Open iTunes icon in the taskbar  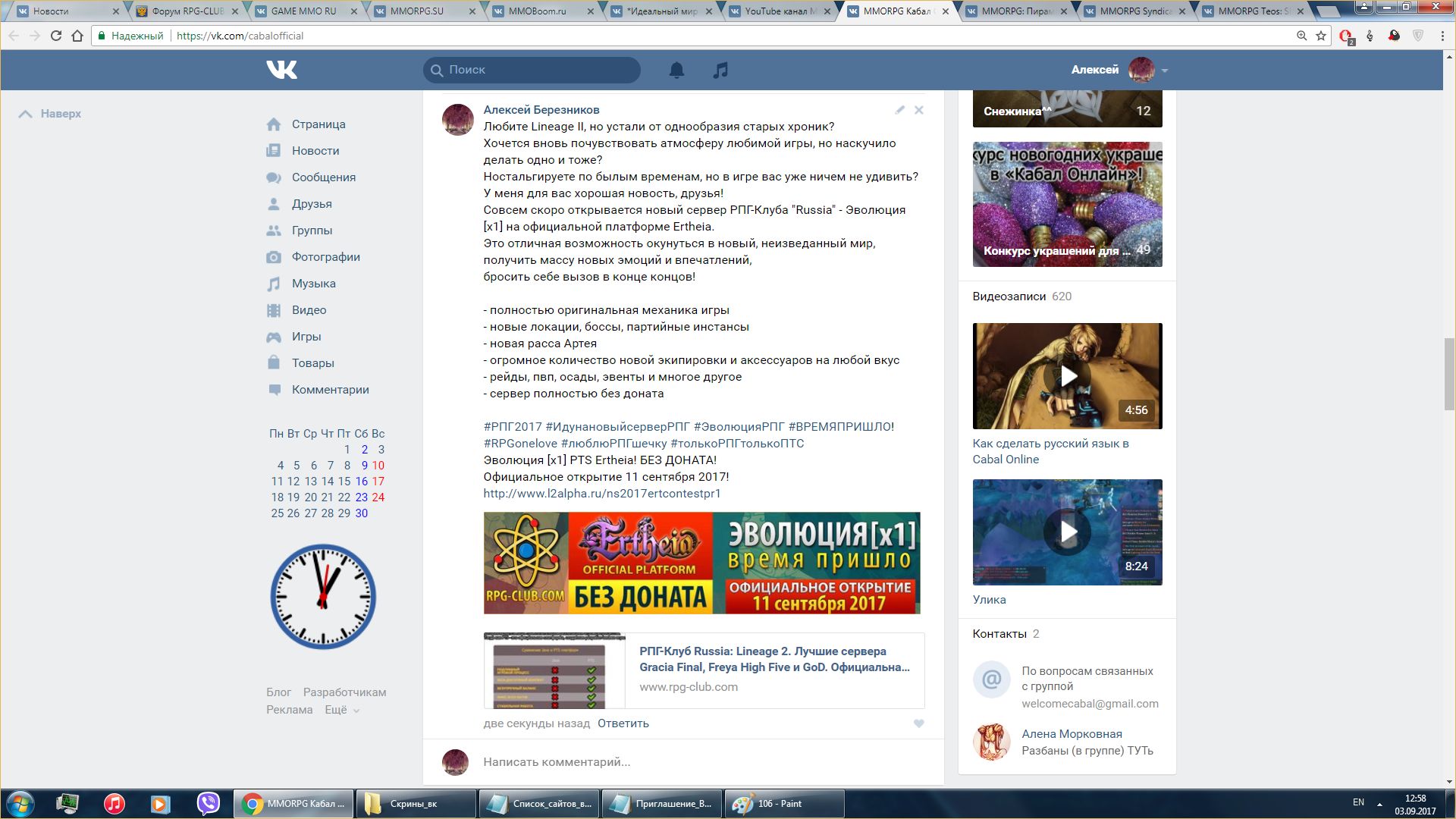[115, 804]
